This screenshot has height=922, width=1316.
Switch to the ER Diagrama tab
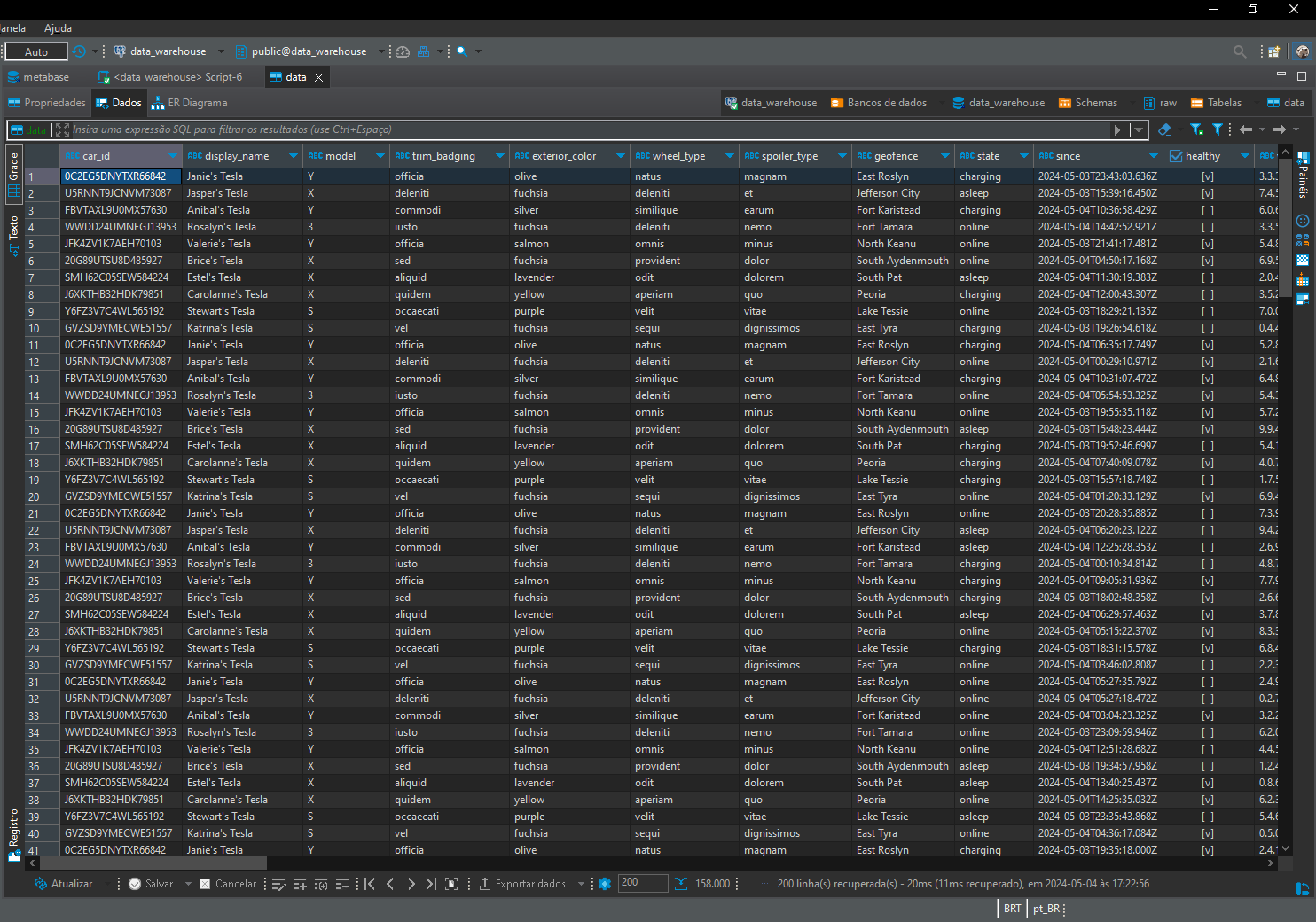tap(190, 103)
